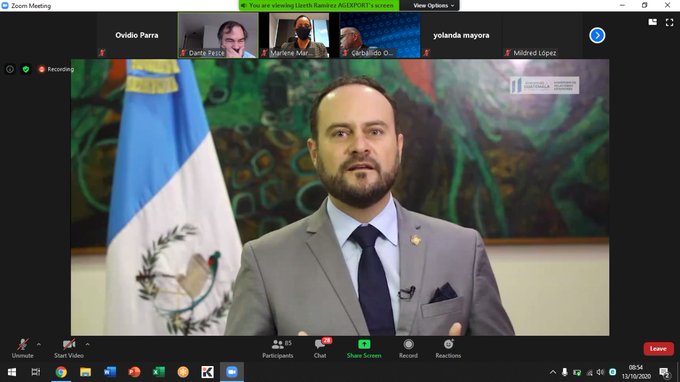Viewport: 680px width, 382px height.
Task: Open Windows notification center
Action: [x=664, y=372]
